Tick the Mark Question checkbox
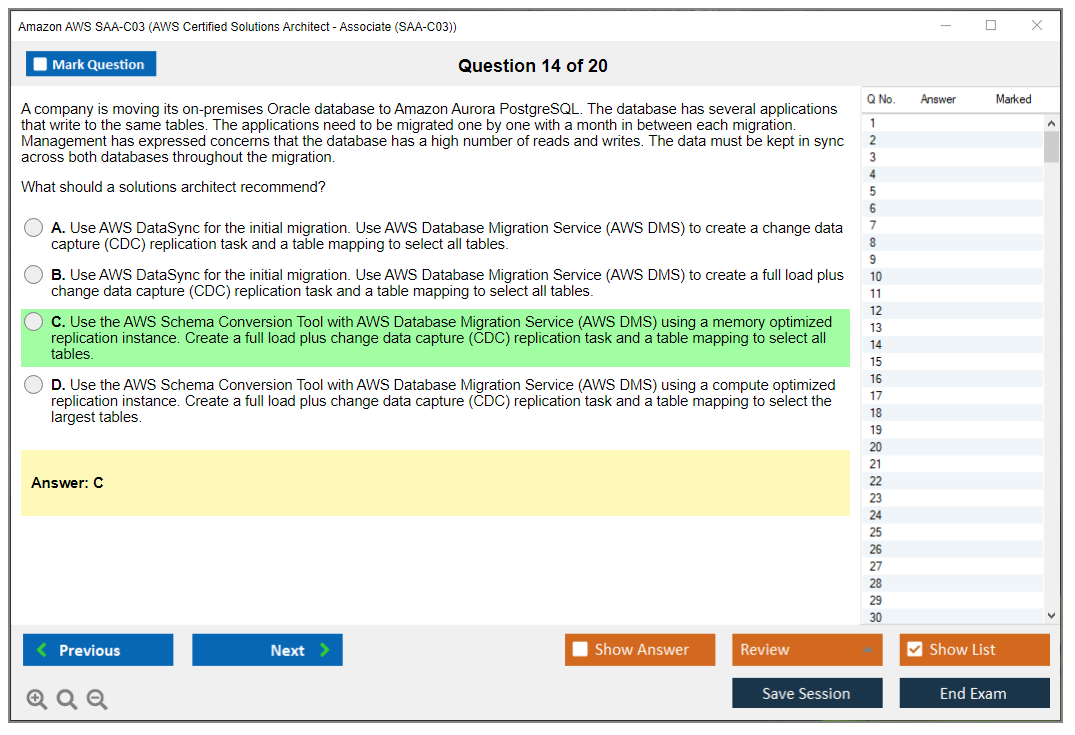1075x735 pixels. [41, 65]
